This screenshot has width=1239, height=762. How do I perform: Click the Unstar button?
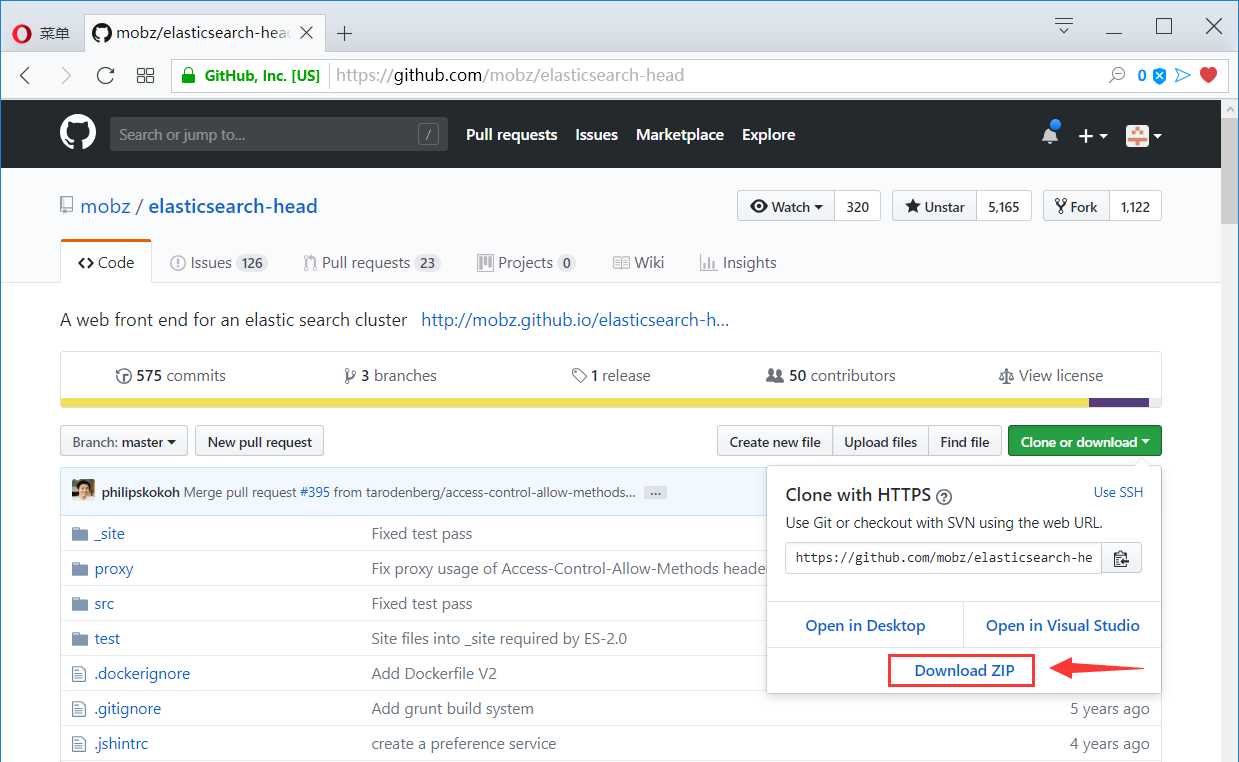[x=934, y=207]
